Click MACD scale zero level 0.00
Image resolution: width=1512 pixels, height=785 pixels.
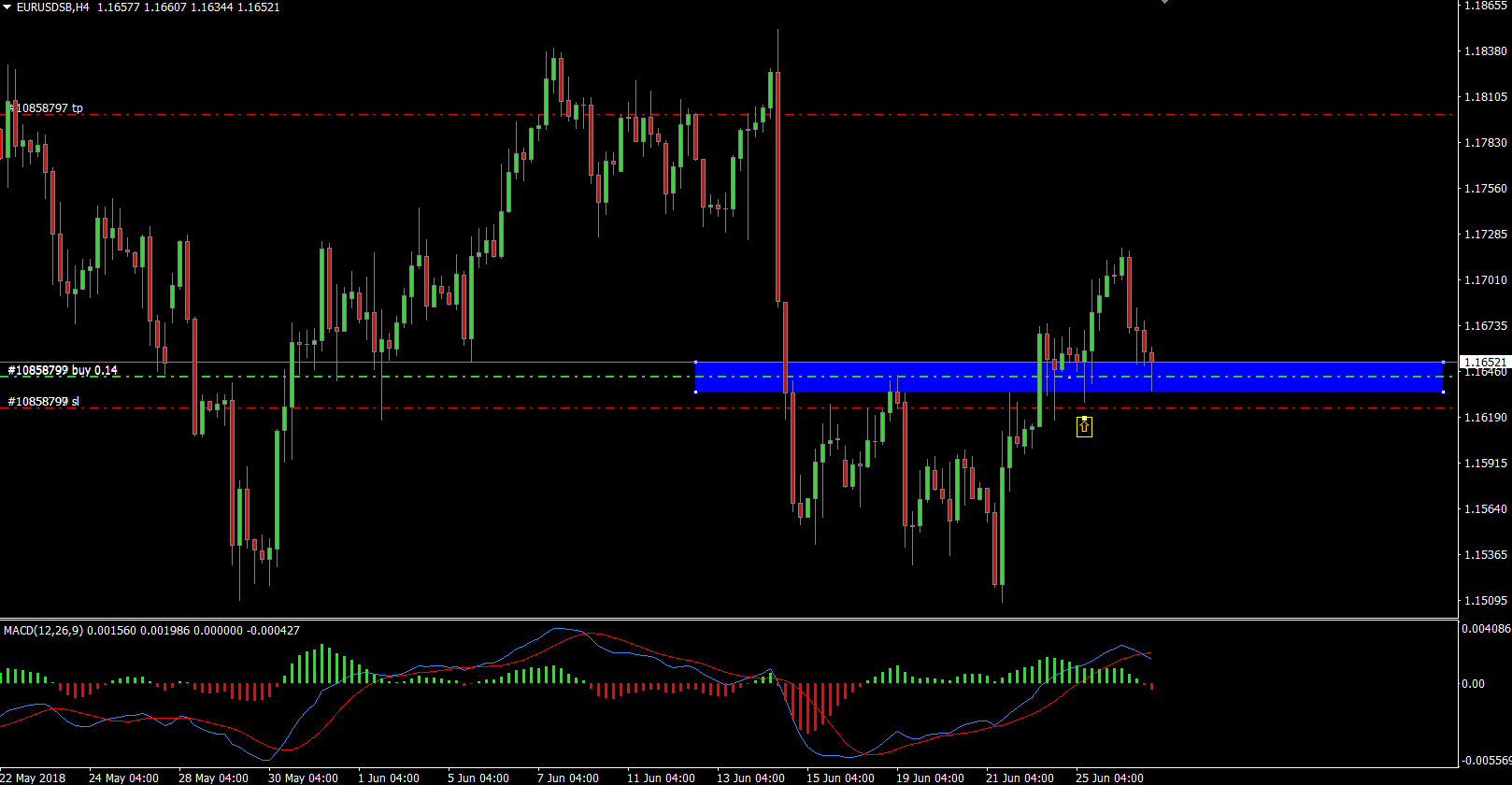coord(1473,684)
